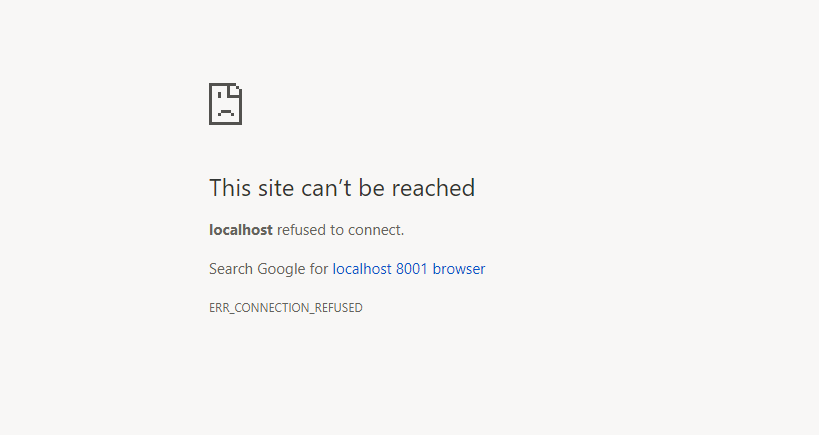
Task: Click the word 'reached' in the heading
Action: tap(433, 188)
